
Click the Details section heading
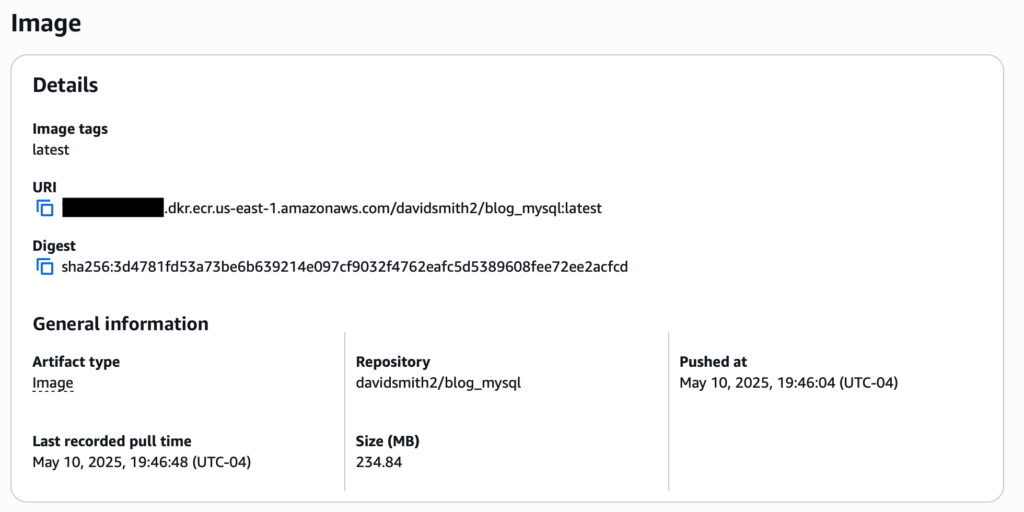click(x=65, y=85)
